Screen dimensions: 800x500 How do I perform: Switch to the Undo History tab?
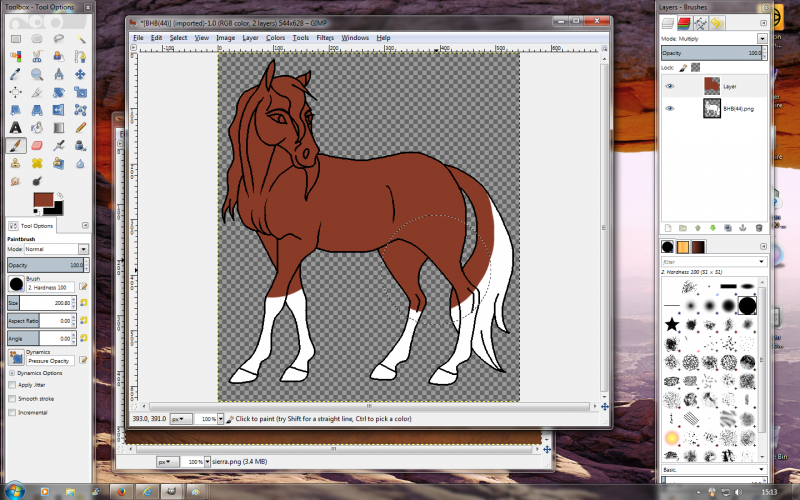[717, 23]
